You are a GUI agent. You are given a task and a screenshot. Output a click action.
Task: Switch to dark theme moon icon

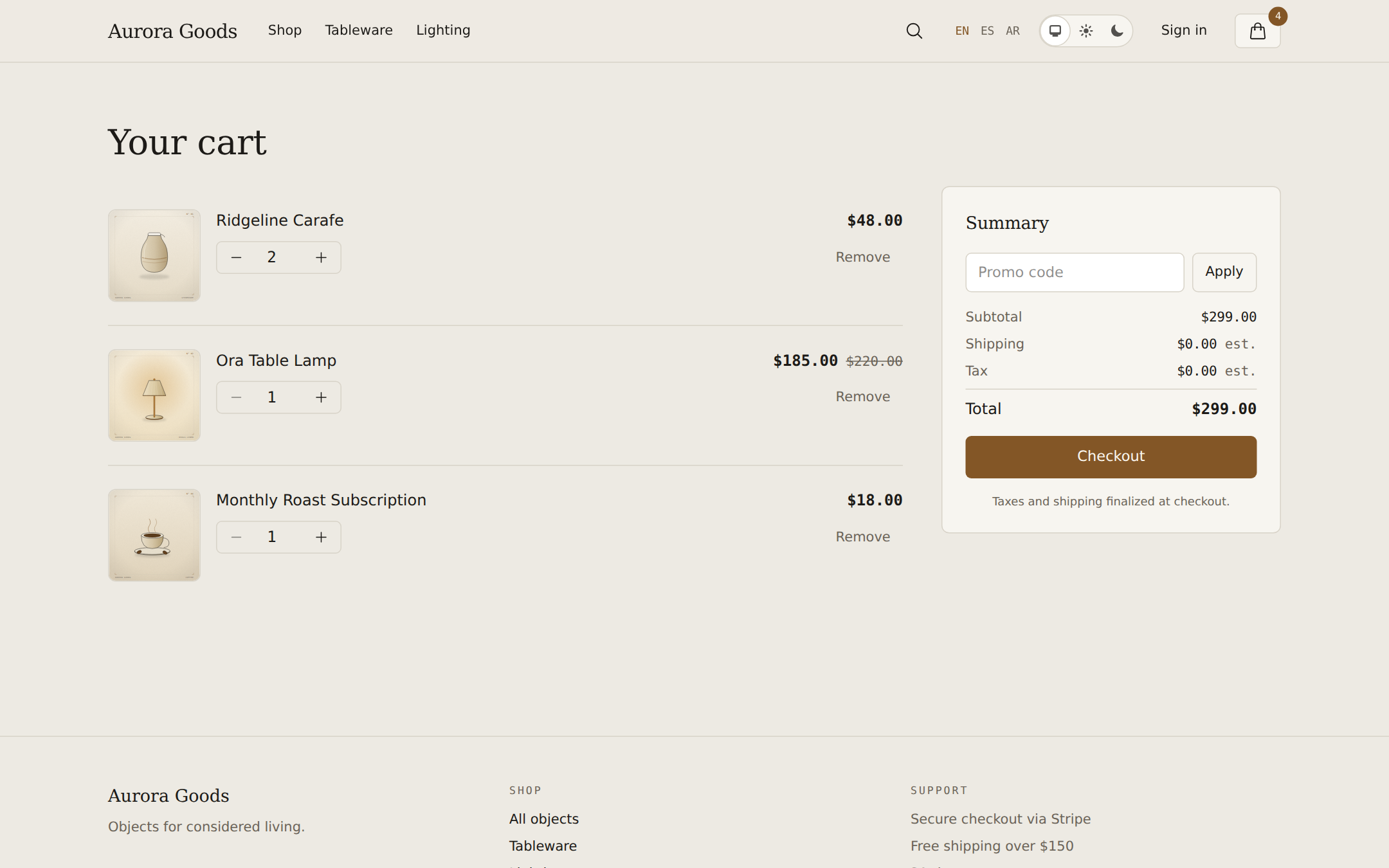click(1117, 31)
